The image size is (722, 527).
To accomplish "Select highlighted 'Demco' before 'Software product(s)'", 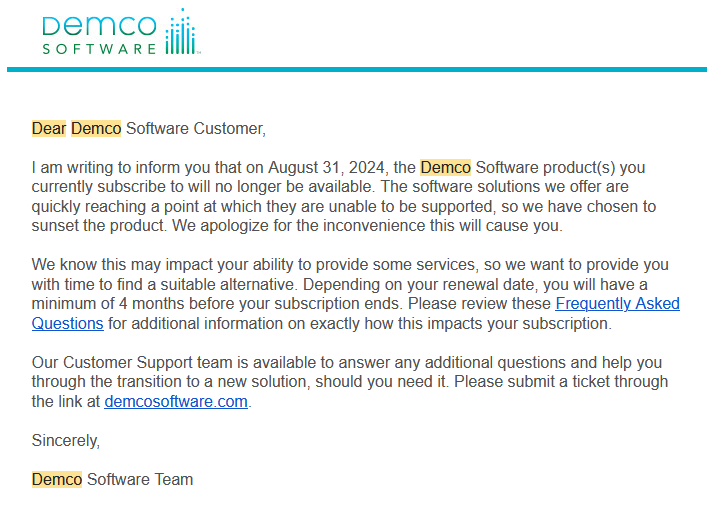I will [x=445, y=168].
